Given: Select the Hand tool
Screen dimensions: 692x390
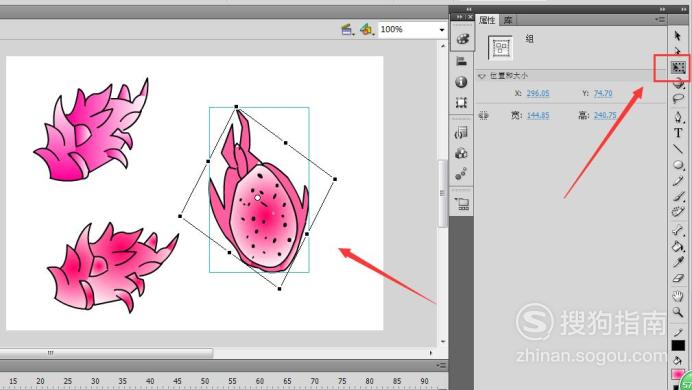Looking at the screenshot, I should (678, 296).
